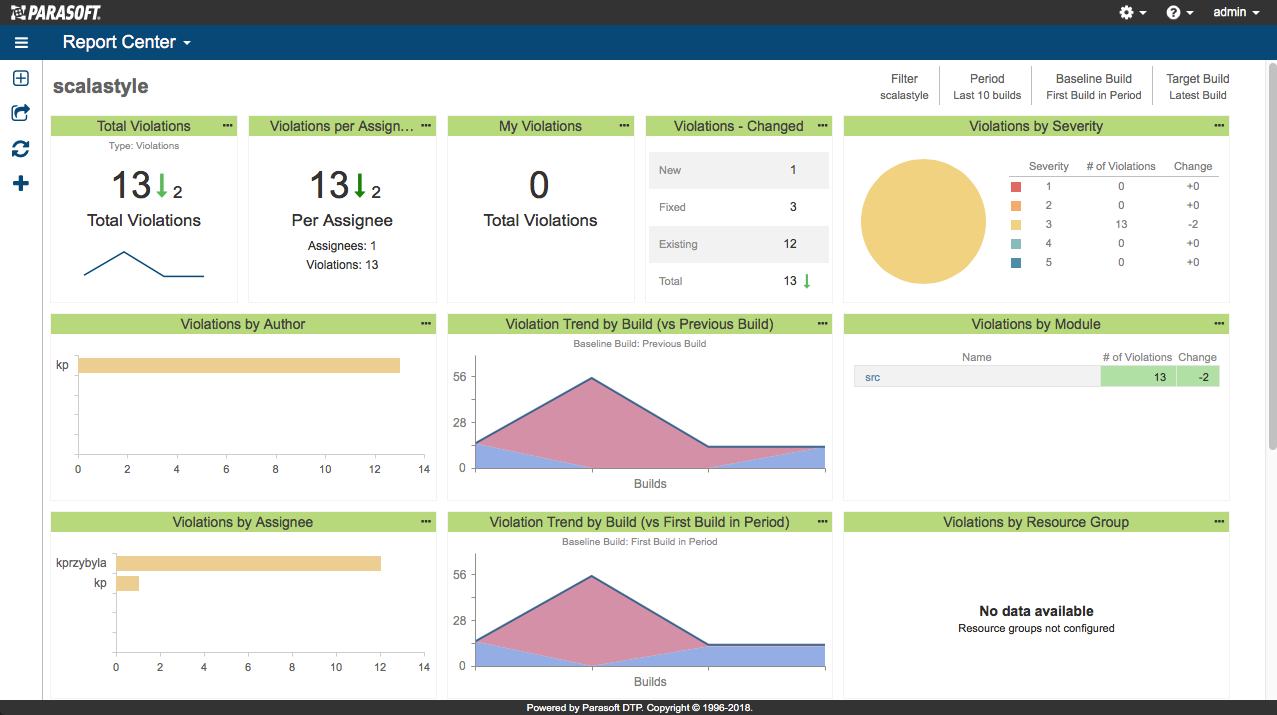Open Violation Trend vs Previous Build options

[x=823, y=324]
